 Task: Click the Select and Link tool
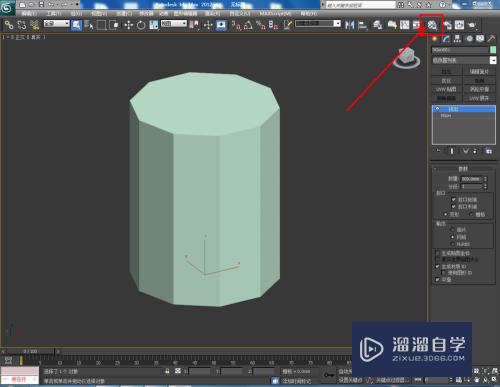tap(9, 25)
